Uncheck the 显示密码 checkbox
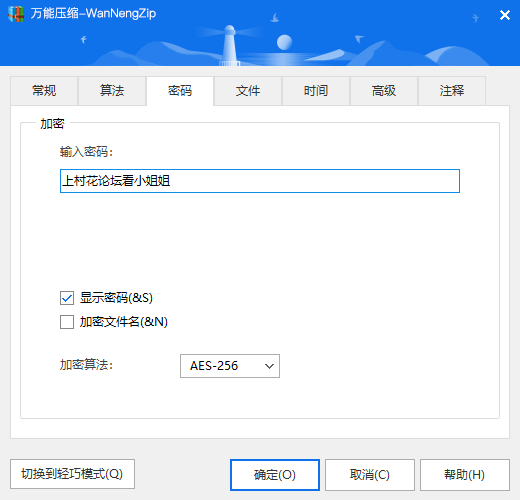 [x=67, y=298]
